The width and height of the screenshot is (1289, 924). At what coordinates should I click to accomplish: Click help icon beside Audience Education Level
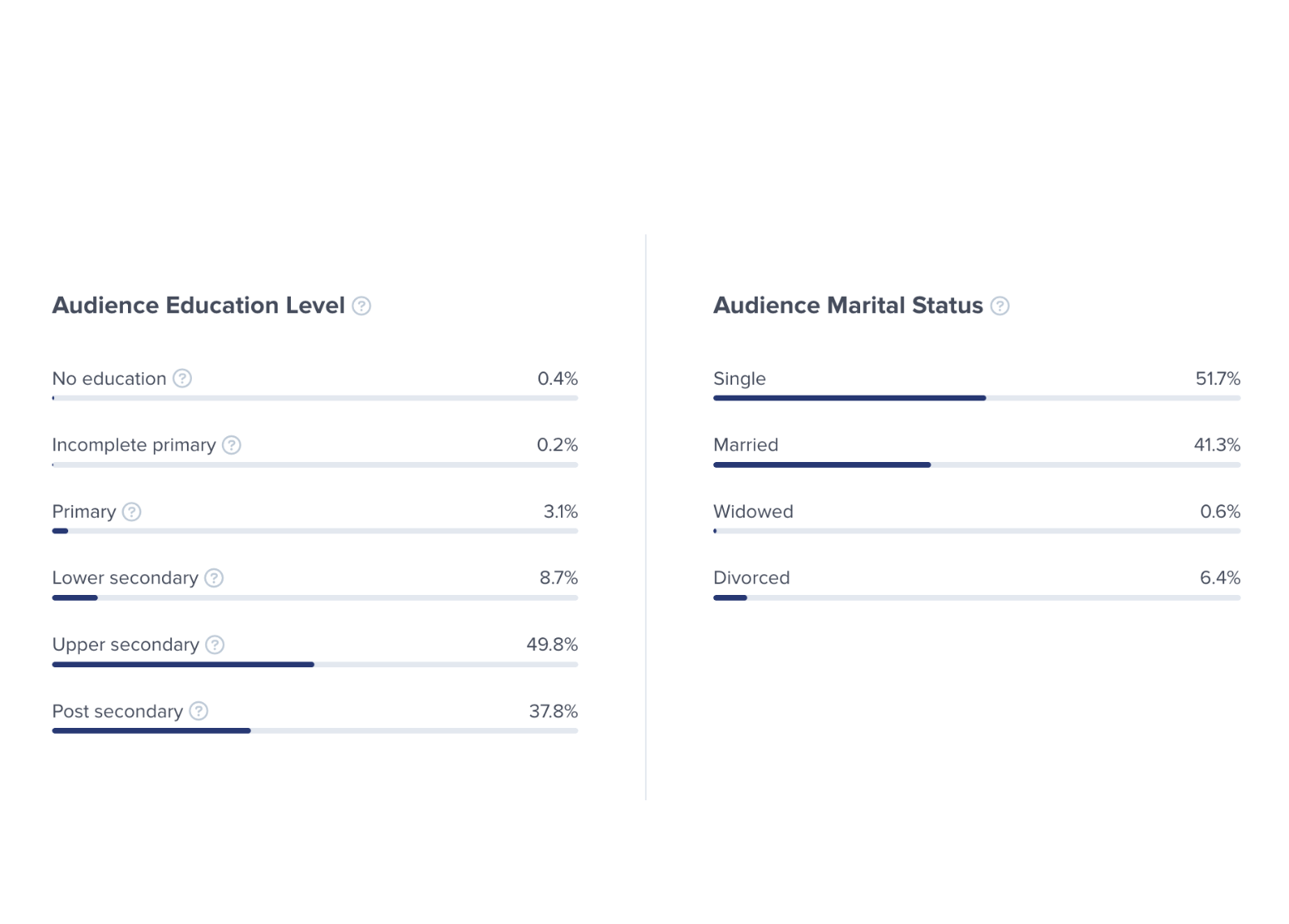(x=362, y=306)
